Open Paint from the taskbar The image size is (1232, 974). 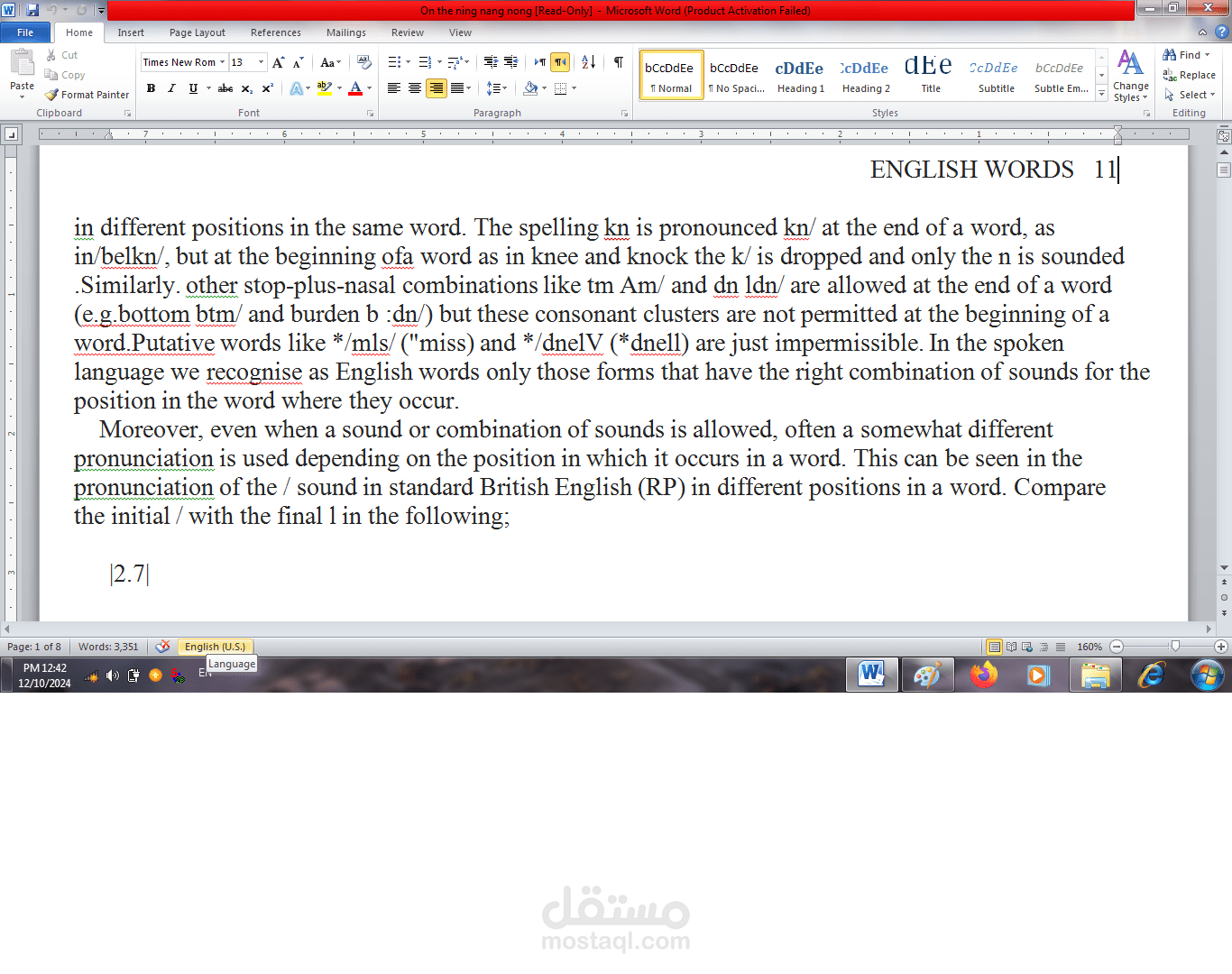tap(927, 675)
